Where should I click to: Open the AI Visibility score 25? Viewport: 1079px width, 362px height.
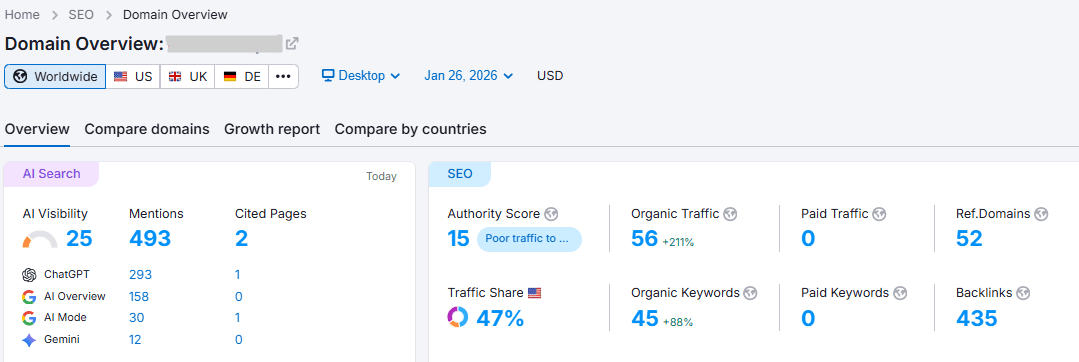[x=79, y=239]
